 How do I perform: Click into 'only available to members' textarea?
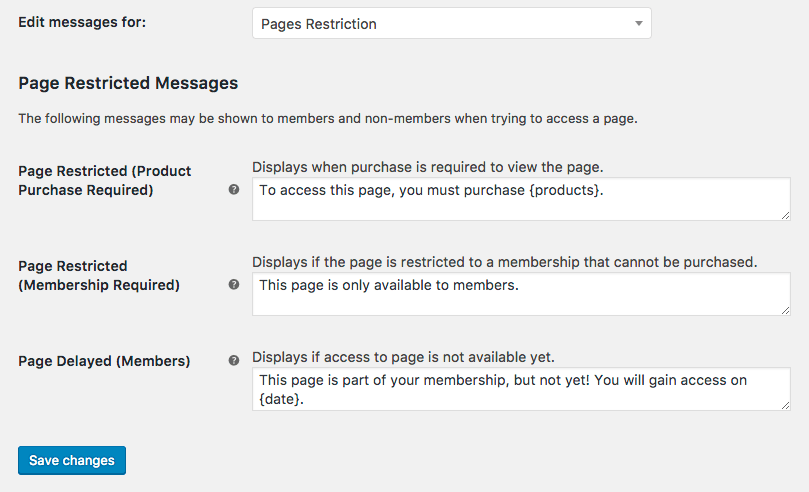[x=520, y=294]
